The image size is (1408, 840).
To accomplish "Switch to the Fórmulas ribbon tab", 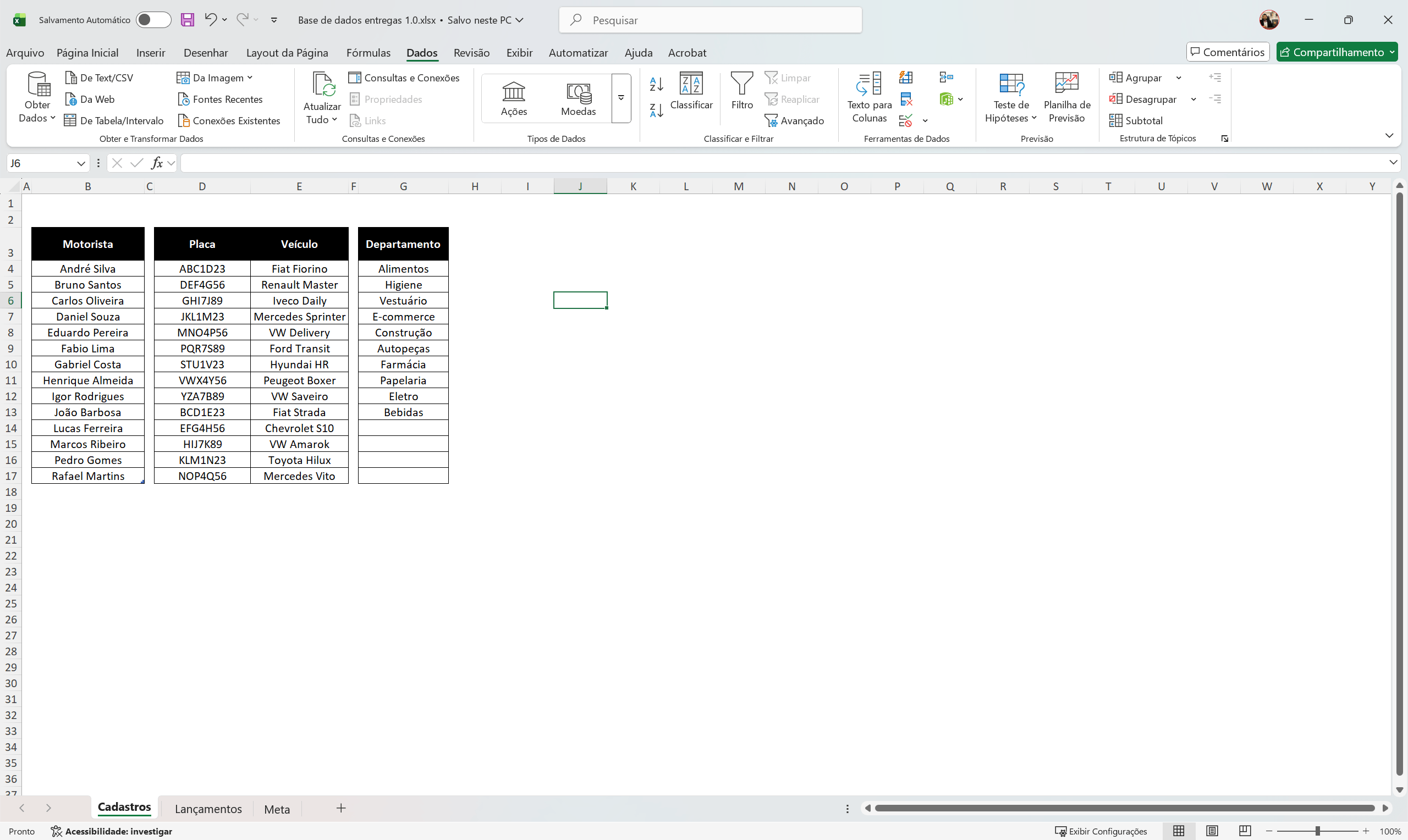I will [369, 52].
